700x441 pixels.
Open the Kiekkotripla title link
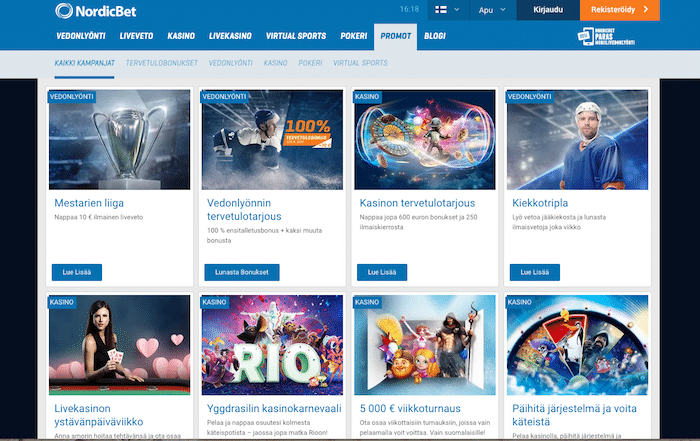(540, 203)
